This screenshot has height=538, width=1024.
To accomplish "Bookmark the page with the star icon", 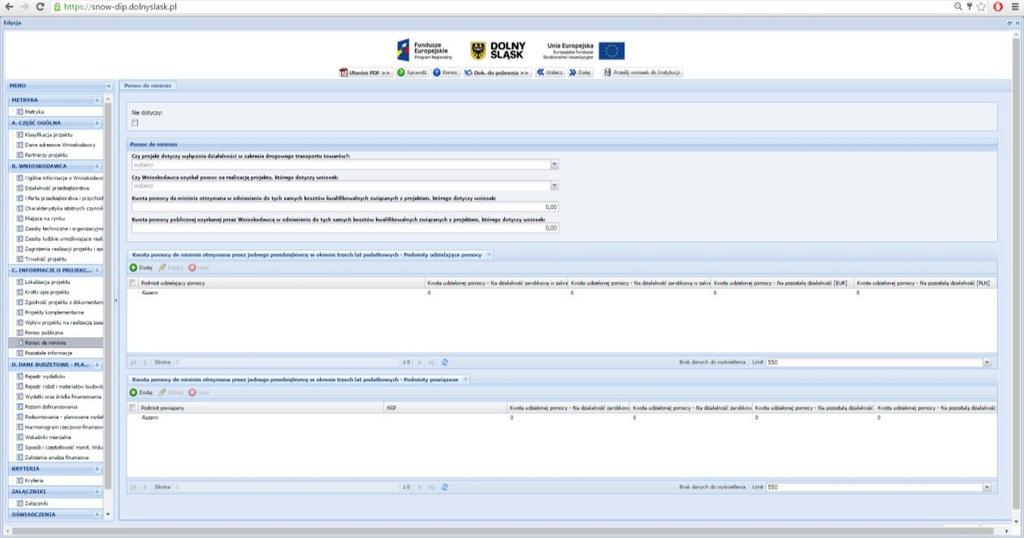I will click(x=981, y=7).
